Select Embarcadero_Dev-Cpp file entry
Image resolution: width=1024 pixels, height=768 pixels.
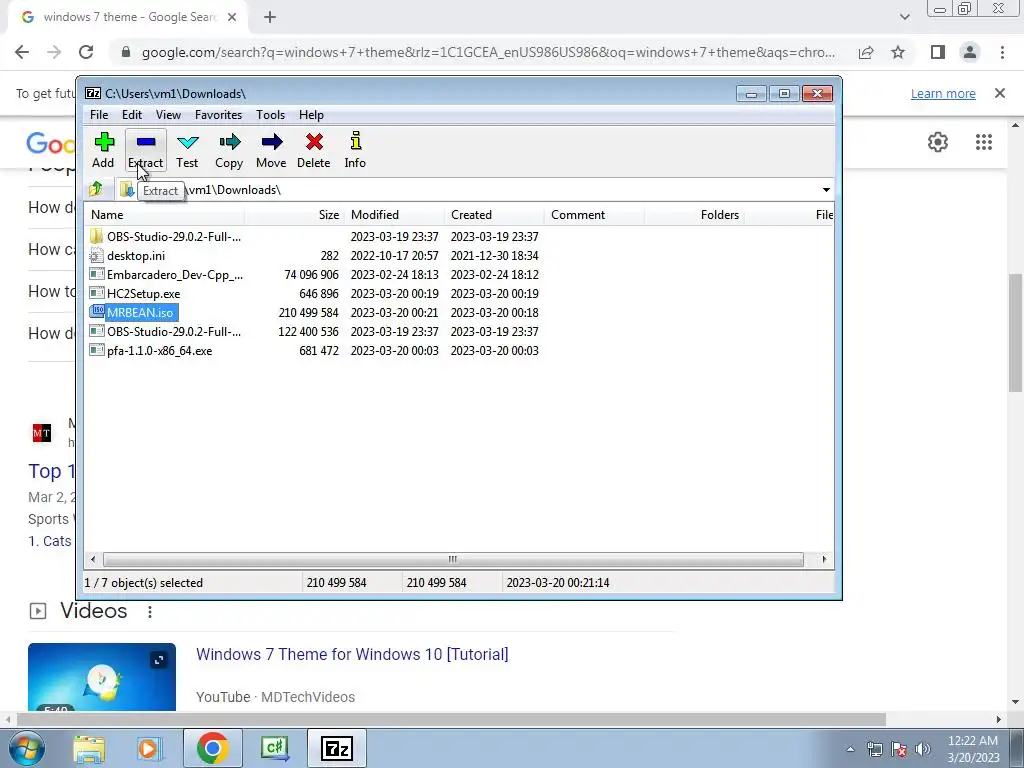166,274
